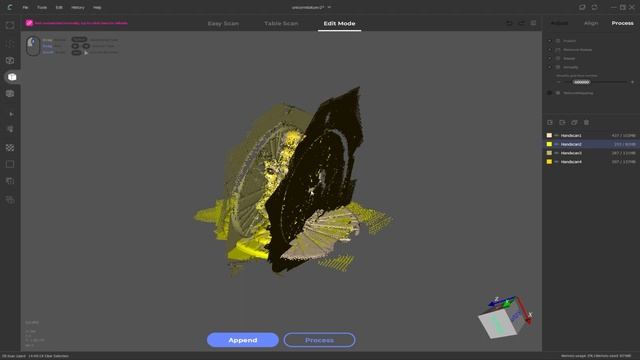This screenshot has height=360, width=640.
Task: Click the sidebar icon just below the play arrow
Action: [x=11, y=129]
